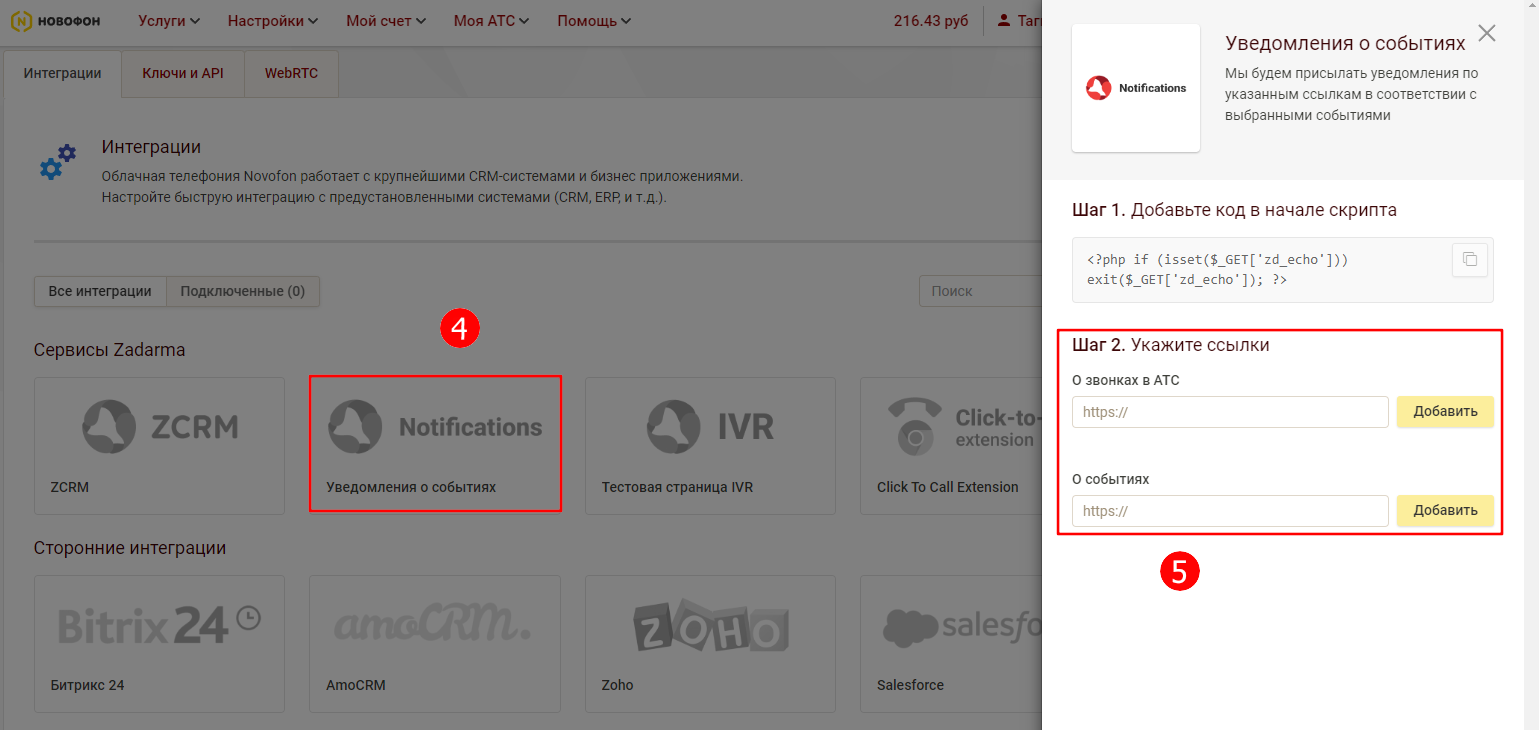Open the Bitrix 24 integration card
Screen dimensions: 1539x730
(x=159, y=643)
